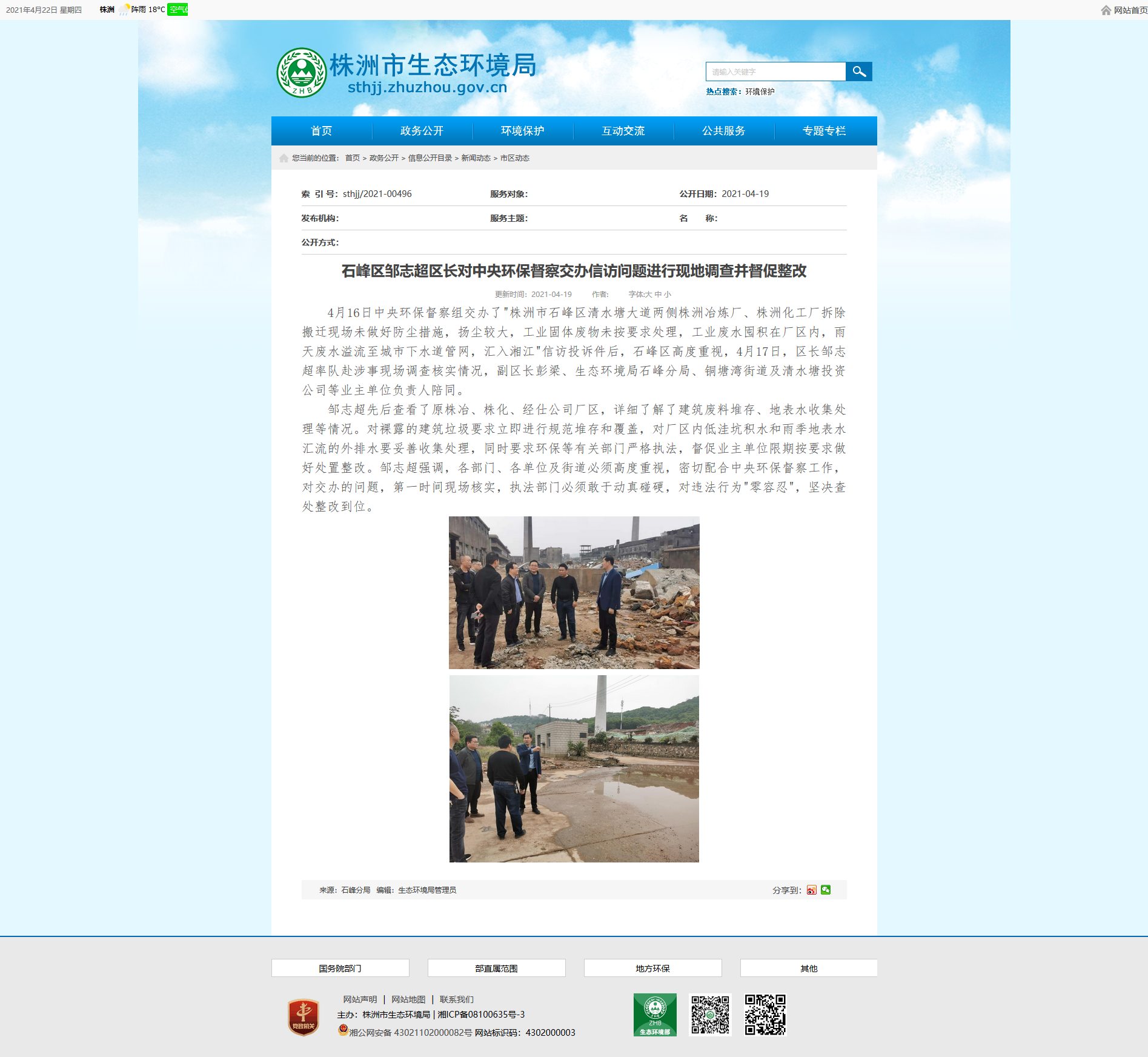Screen dimensions: 1148x1057
Task: Click the red 党政机关 badge icon
Action: [304, 1017]
